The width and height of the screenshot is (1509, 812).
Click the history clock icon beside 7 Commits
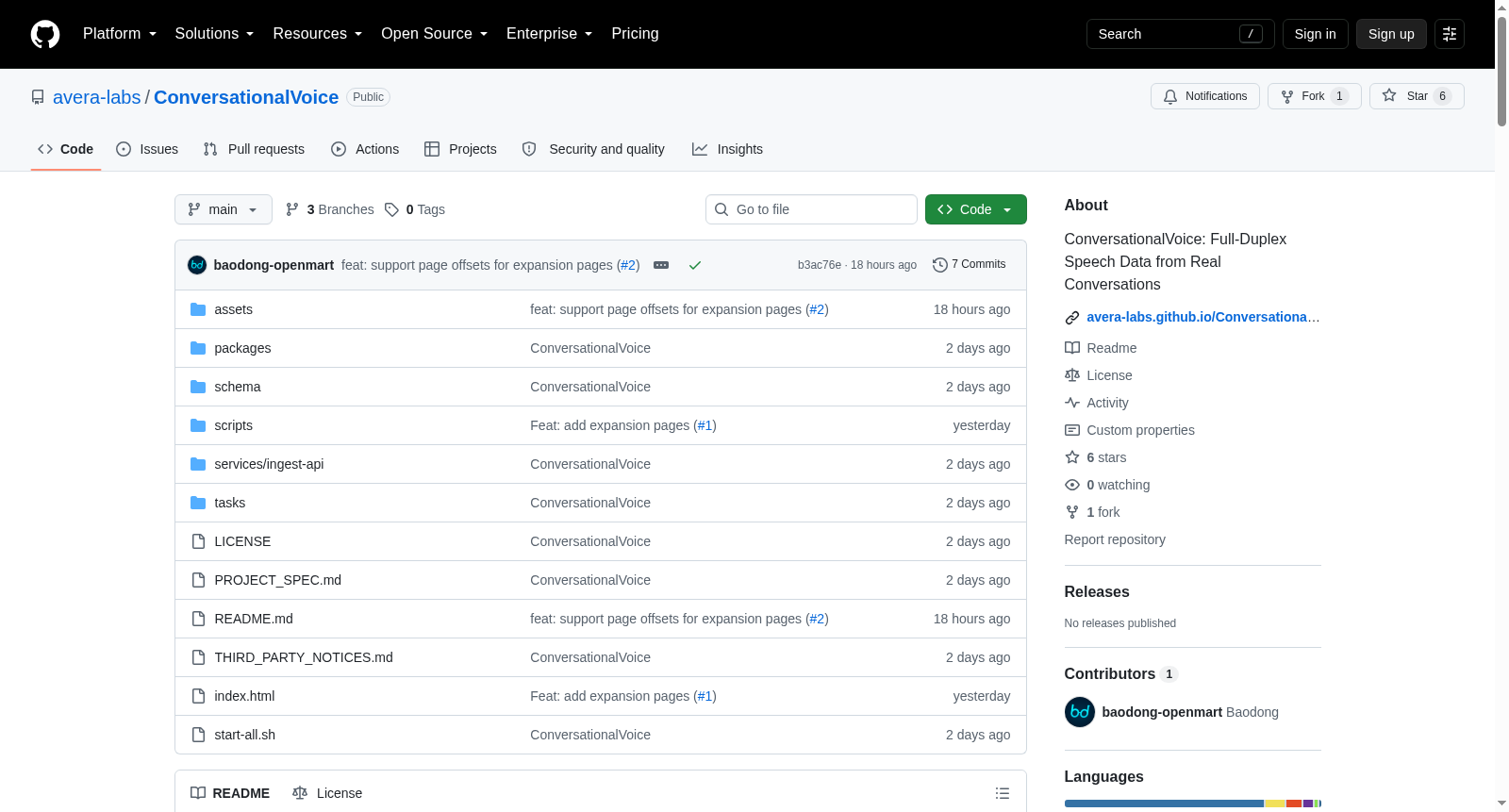click(940, 265)
